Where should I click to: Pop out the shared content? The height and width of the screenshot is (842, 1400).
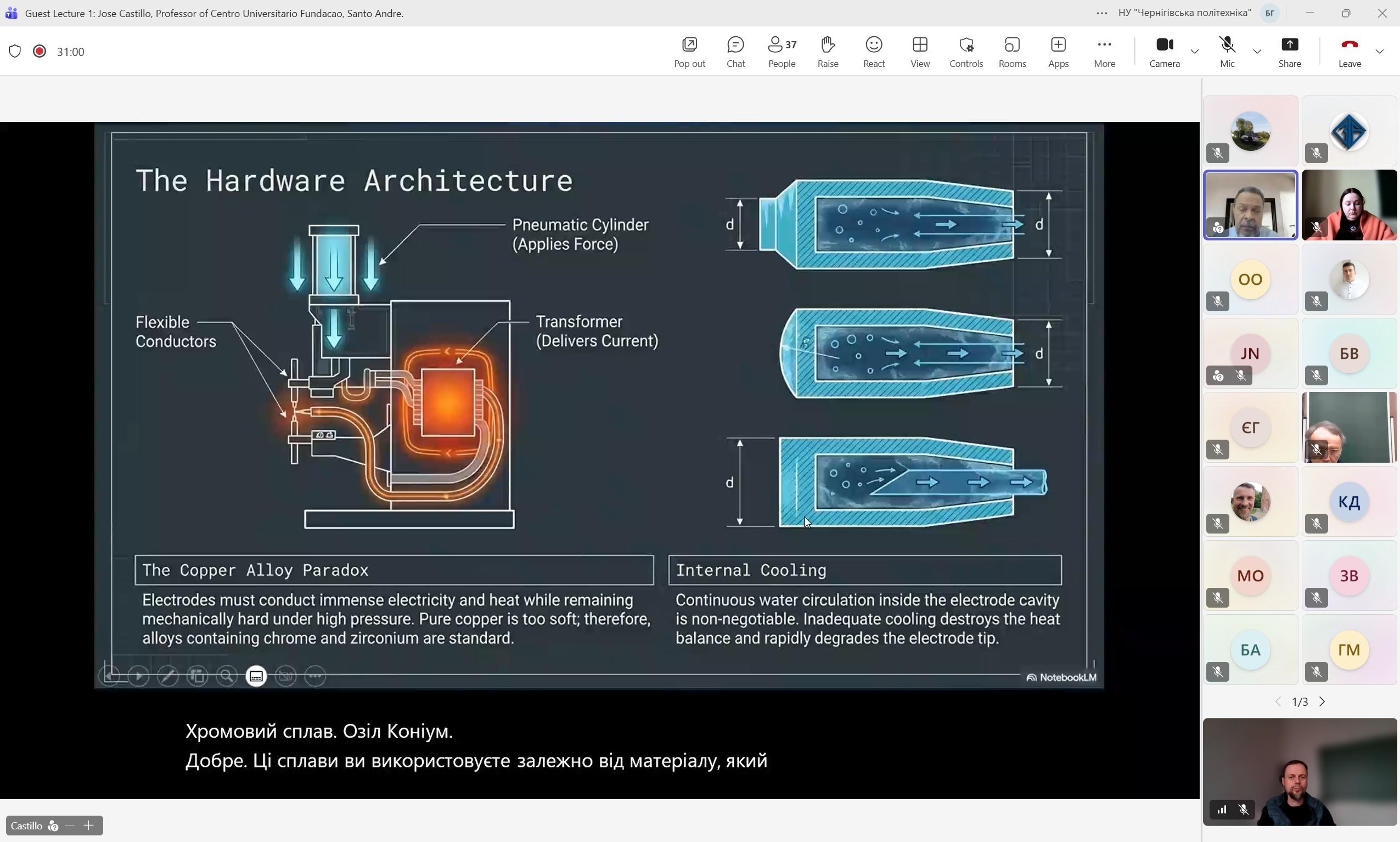click(689, 52)
